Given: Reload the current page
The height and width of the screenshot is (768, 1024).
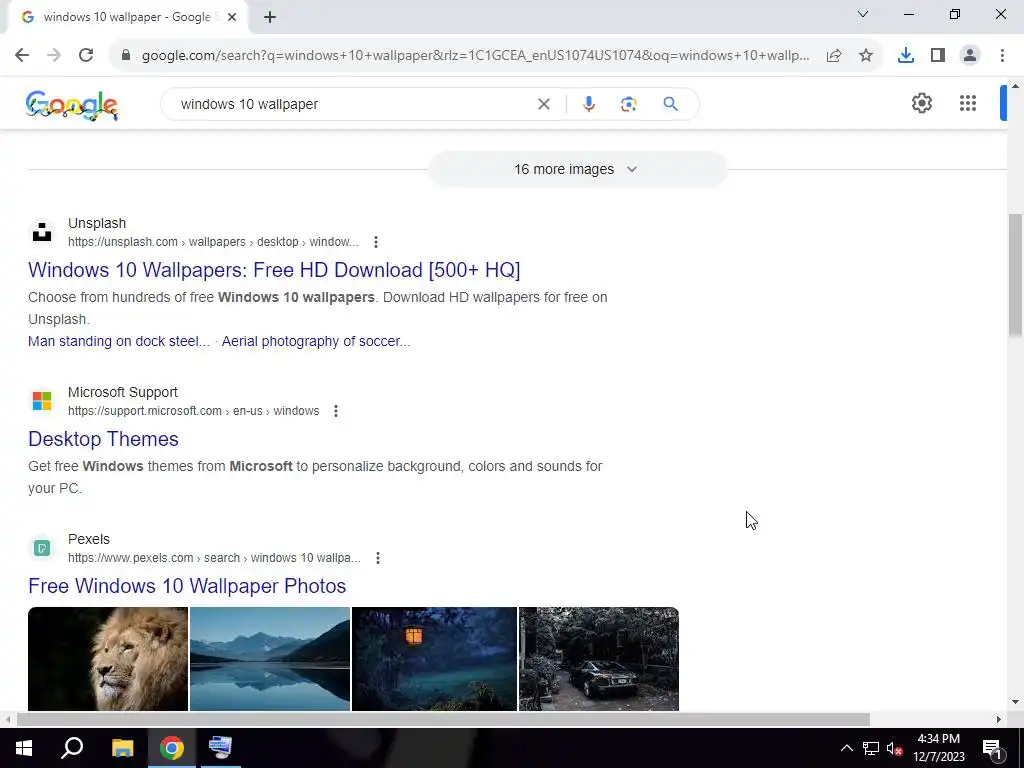Looking at the screenshot, I should [x=86, y=56].
